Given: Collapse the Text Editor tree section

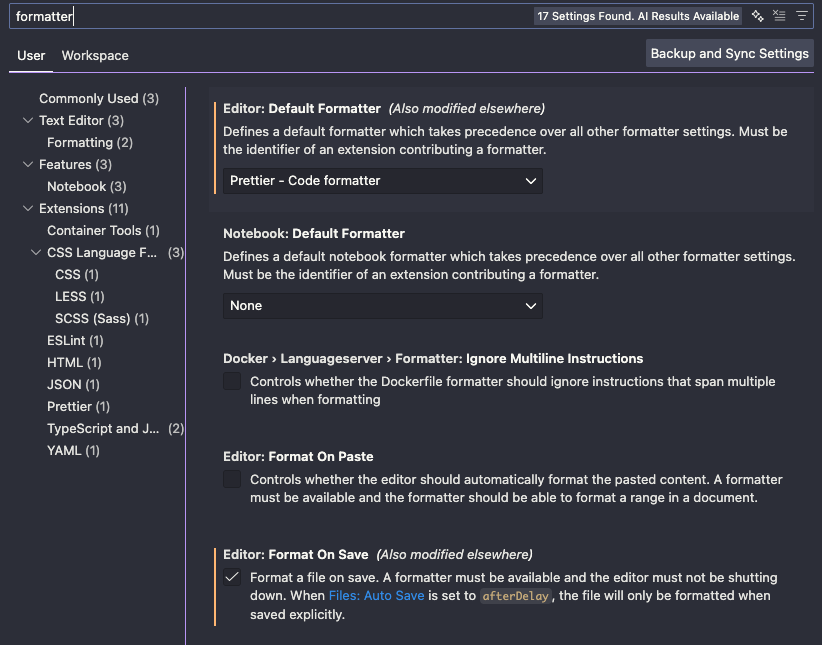Looking at the screenshot, I should pyautogui.click(x=28, y=121).
